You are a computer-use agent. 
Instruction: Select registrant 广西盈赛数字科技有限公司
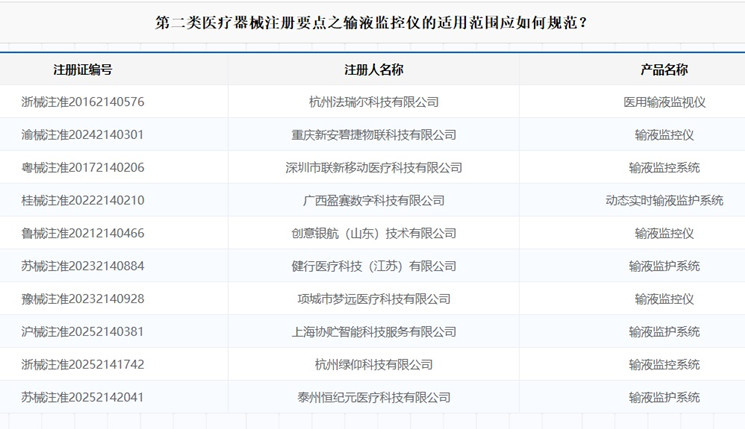373,201
